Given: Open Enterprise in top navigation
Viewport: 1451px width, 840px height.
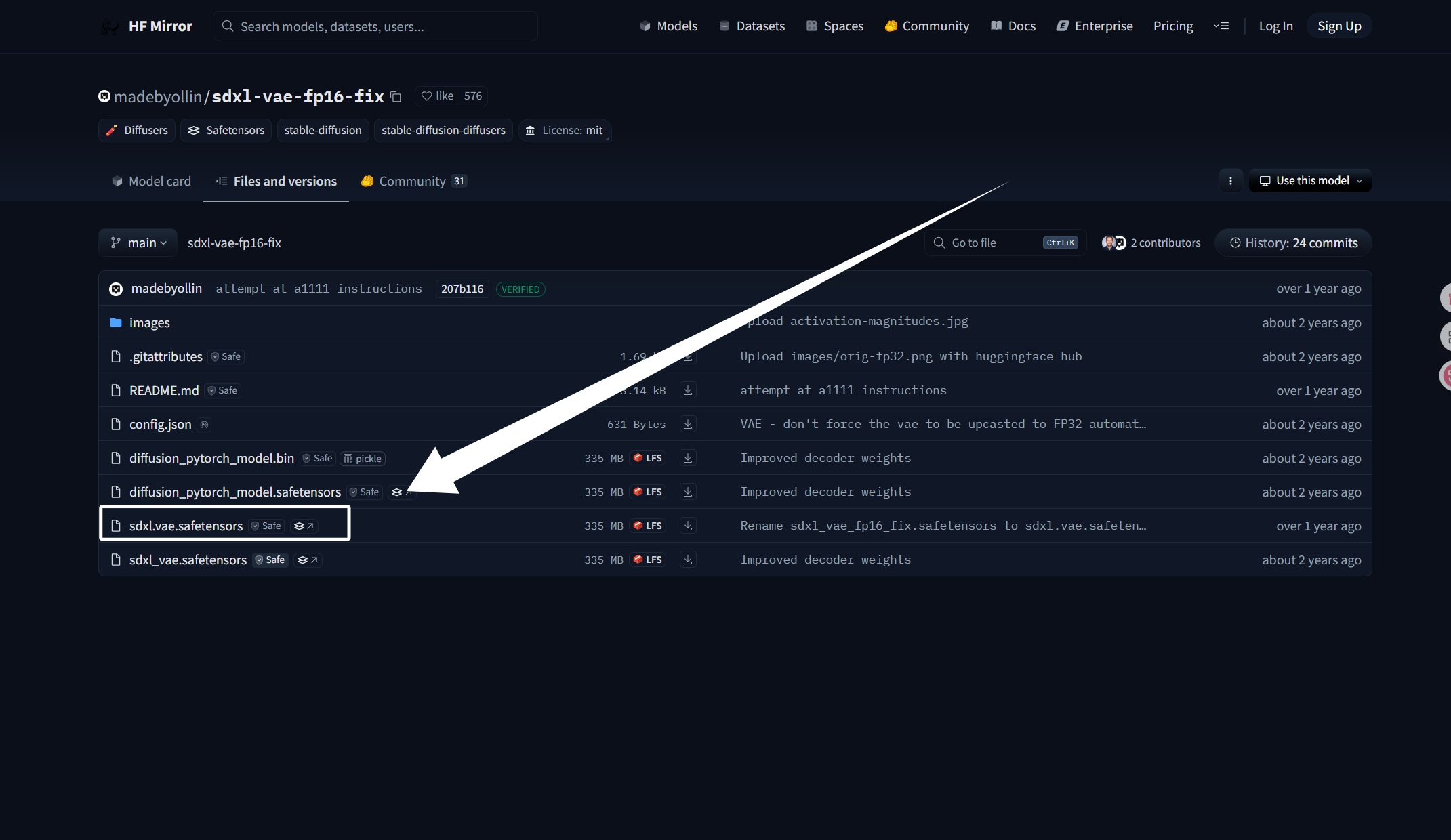Looking at the screenshot, I should pos(1095,26).
